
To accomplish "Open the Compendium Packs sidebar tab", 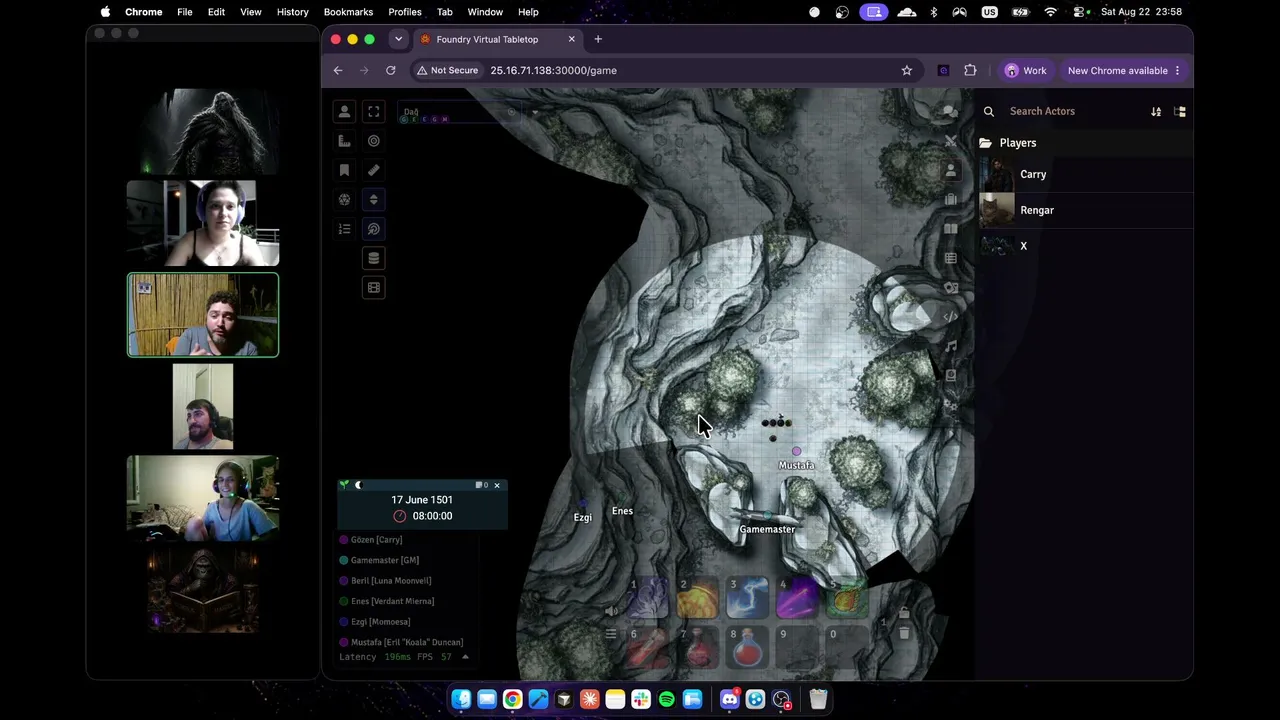I will click(951, 376).
